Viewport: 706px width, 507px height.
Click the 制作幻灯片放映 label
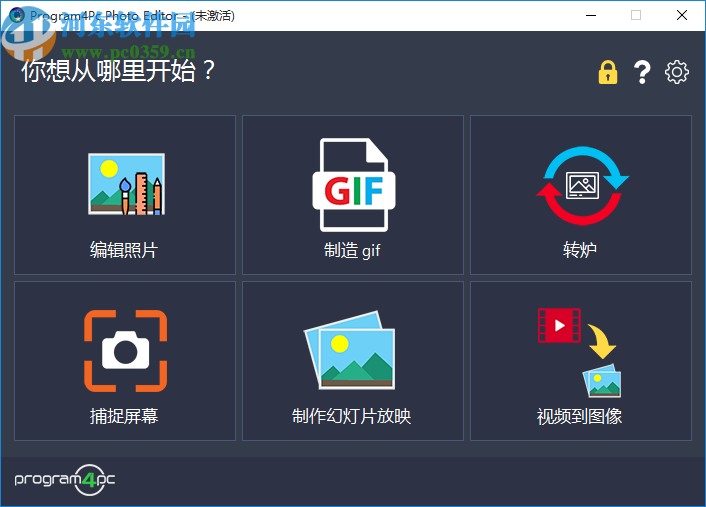pos(352,416)
